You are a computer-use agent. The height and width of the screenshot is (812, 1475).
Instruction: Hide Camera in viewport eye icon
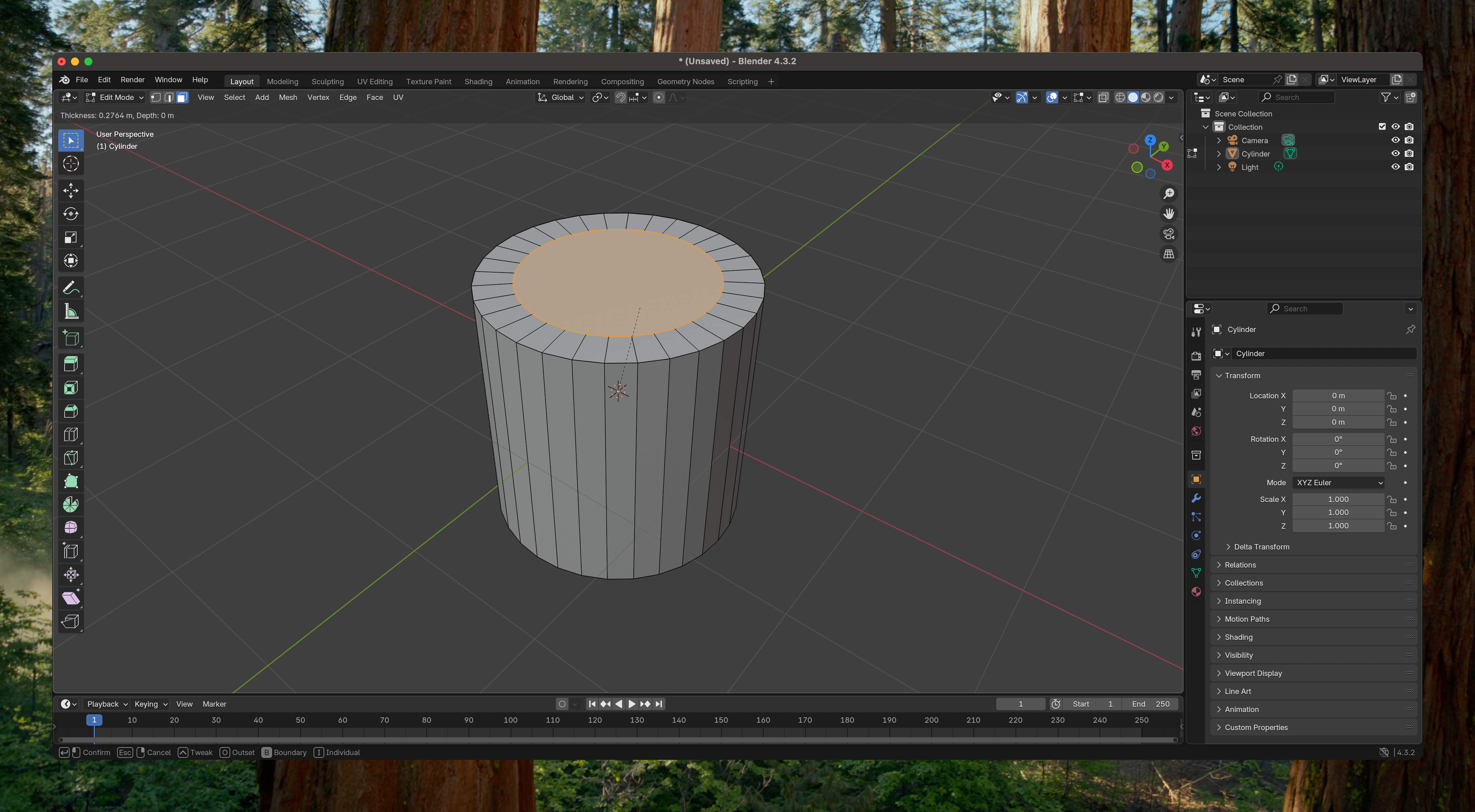(x=1395, y=140)
